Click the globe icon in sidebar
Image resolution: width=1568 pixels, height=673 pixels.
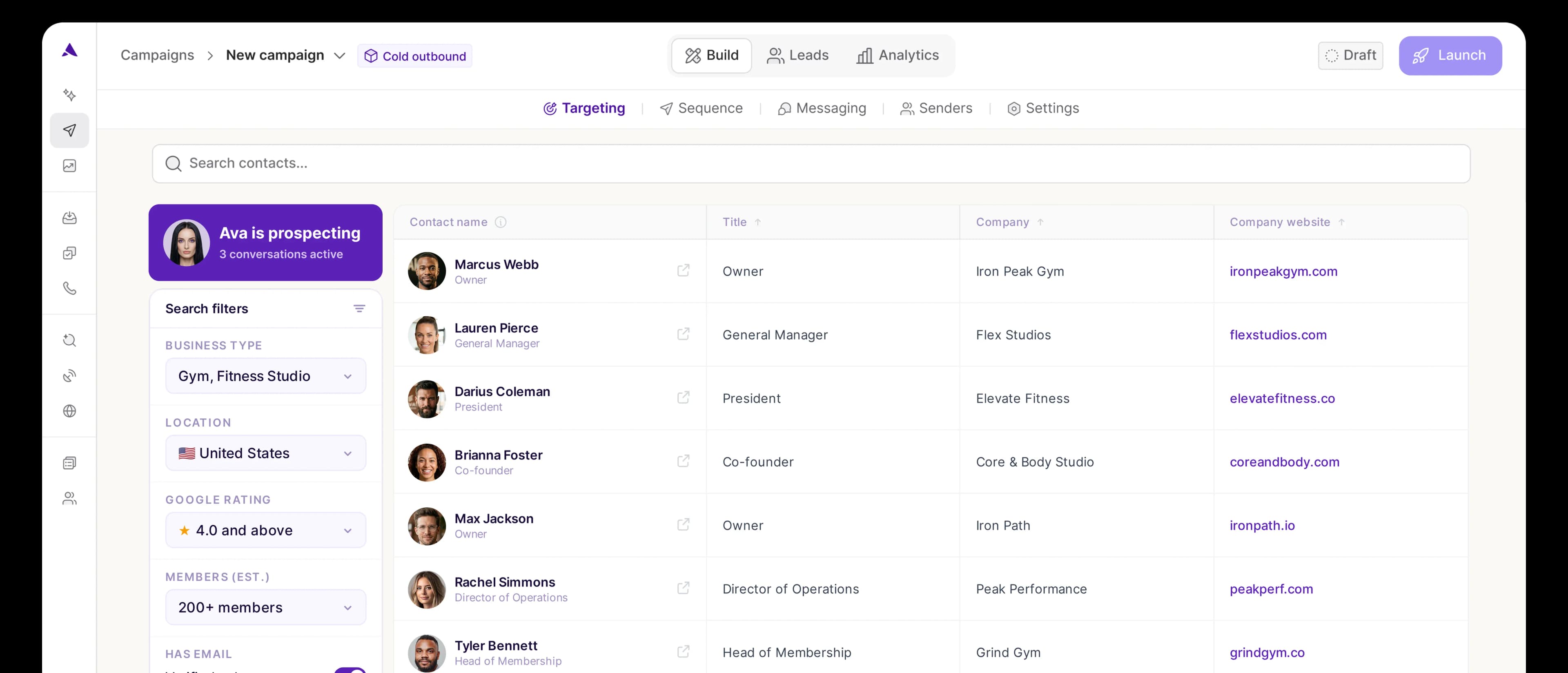click(69, 411)
